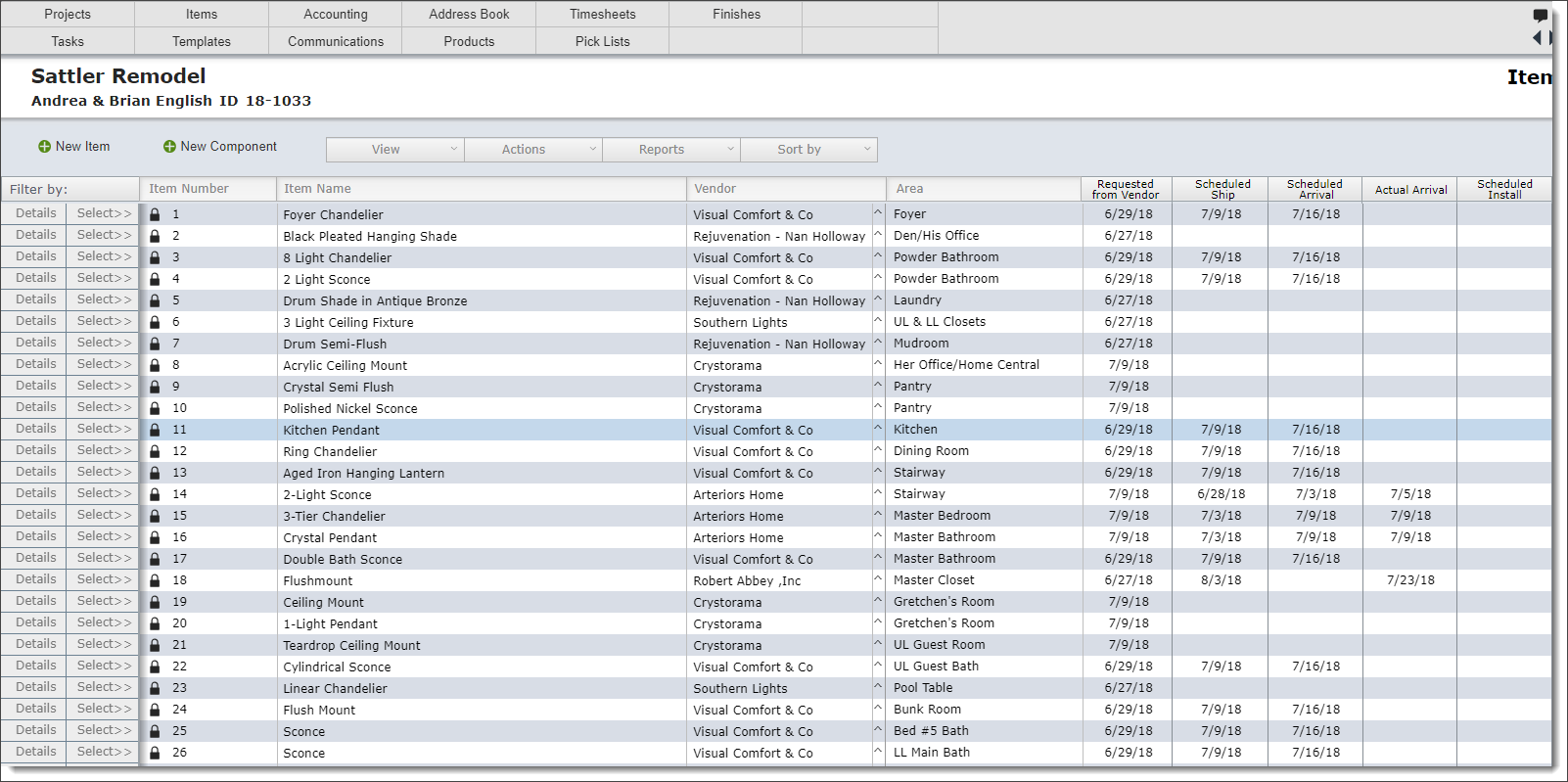Click the Actual Arrival column header

tap(1410, 190)
